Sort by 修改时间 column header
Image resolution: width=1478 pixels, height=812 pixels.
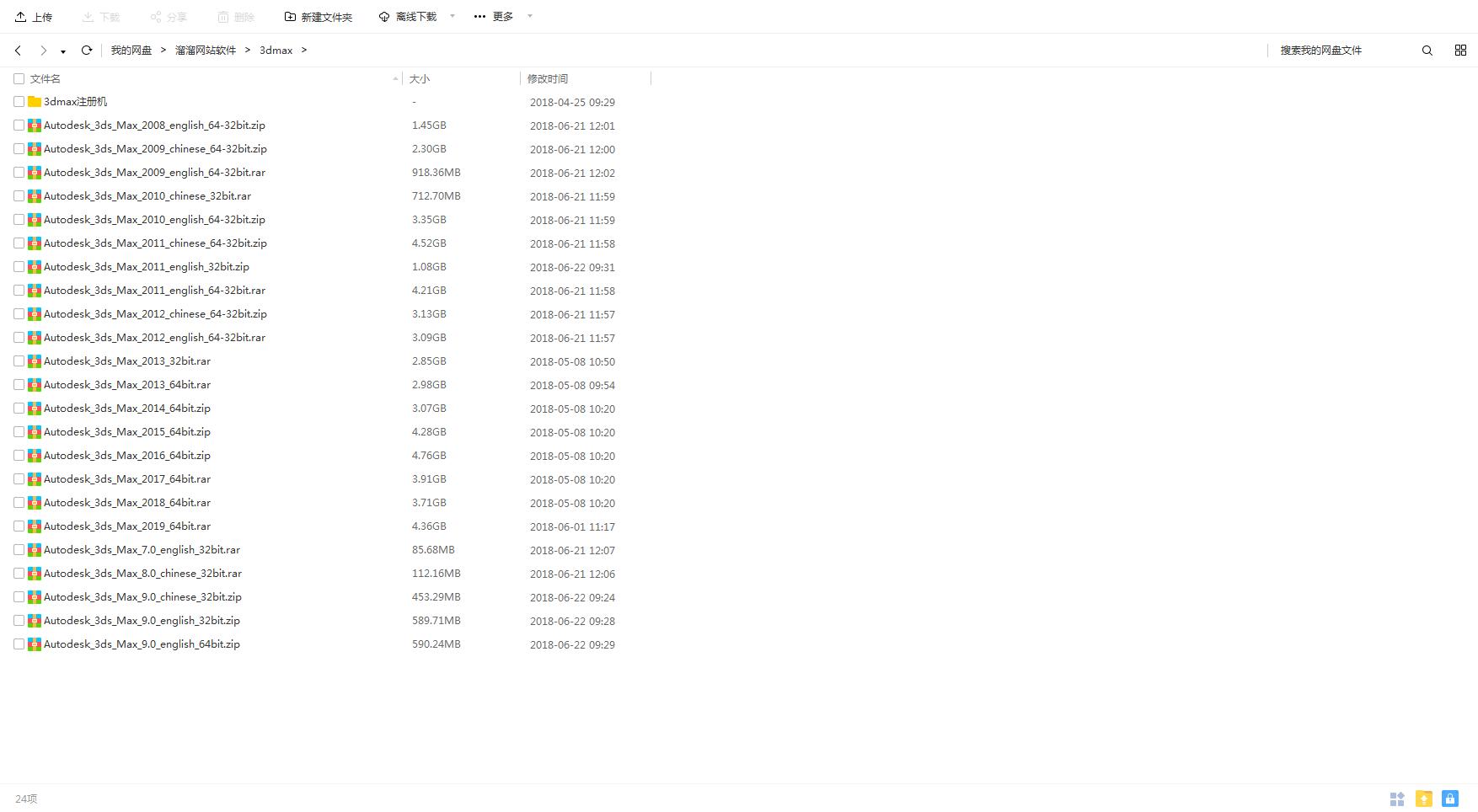548,78
